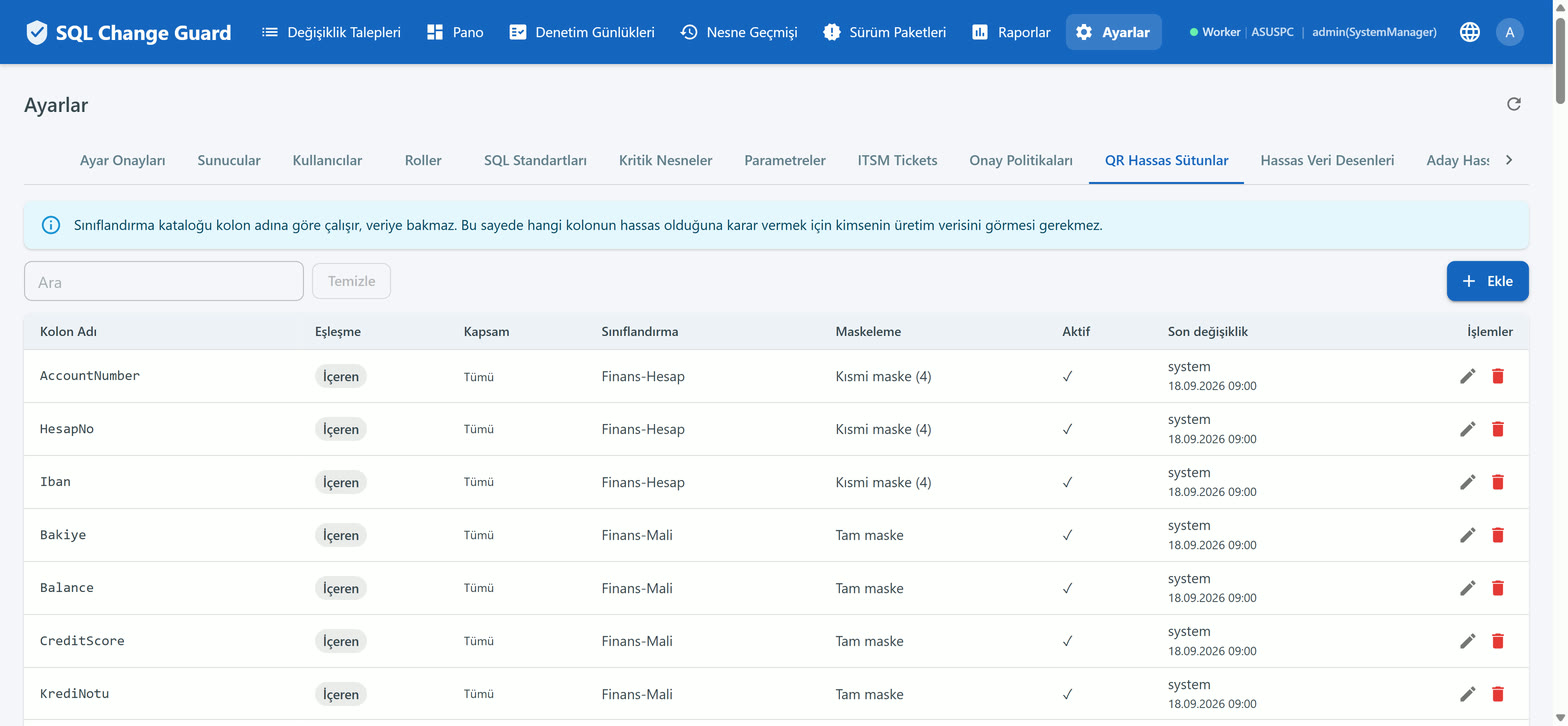
Task: Switch to the Ayar Onayları tab
Action: click(x=122, y=160)
